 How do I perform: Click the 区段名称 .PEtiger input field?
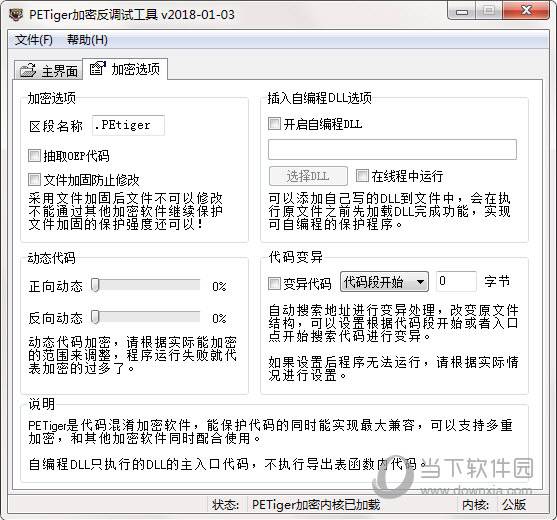coord(128,125)
